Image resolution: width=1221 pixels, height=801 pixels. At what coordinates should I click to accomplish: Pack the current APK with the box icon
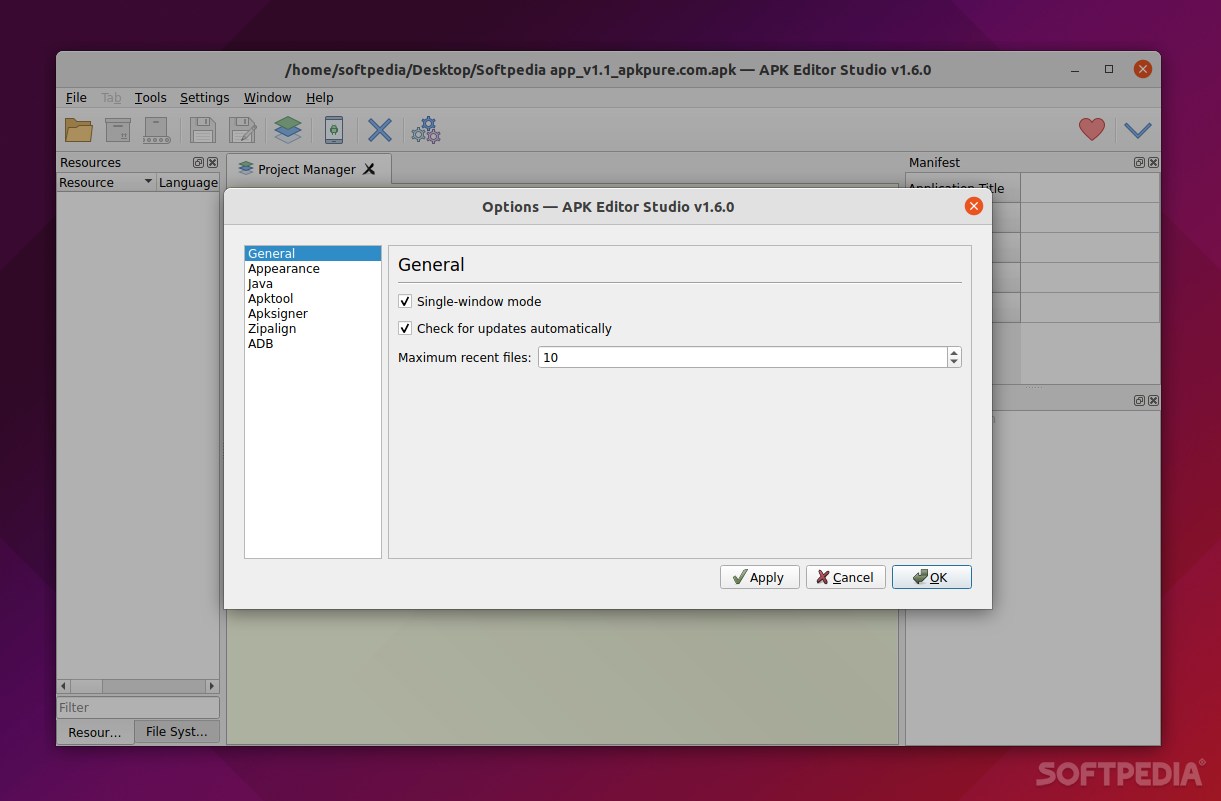tap(117, 130)
